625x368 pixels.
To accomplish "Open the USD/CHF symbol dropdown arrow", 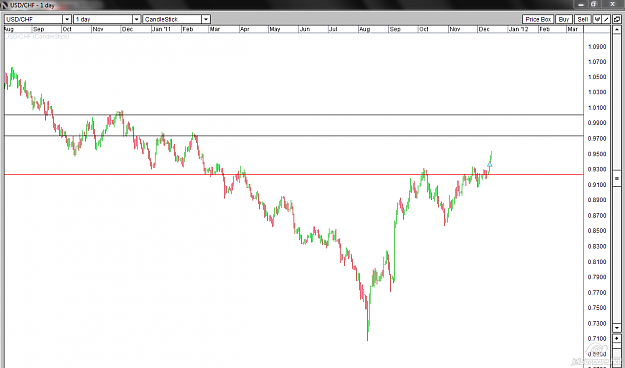I will click(x=67, y=19).
